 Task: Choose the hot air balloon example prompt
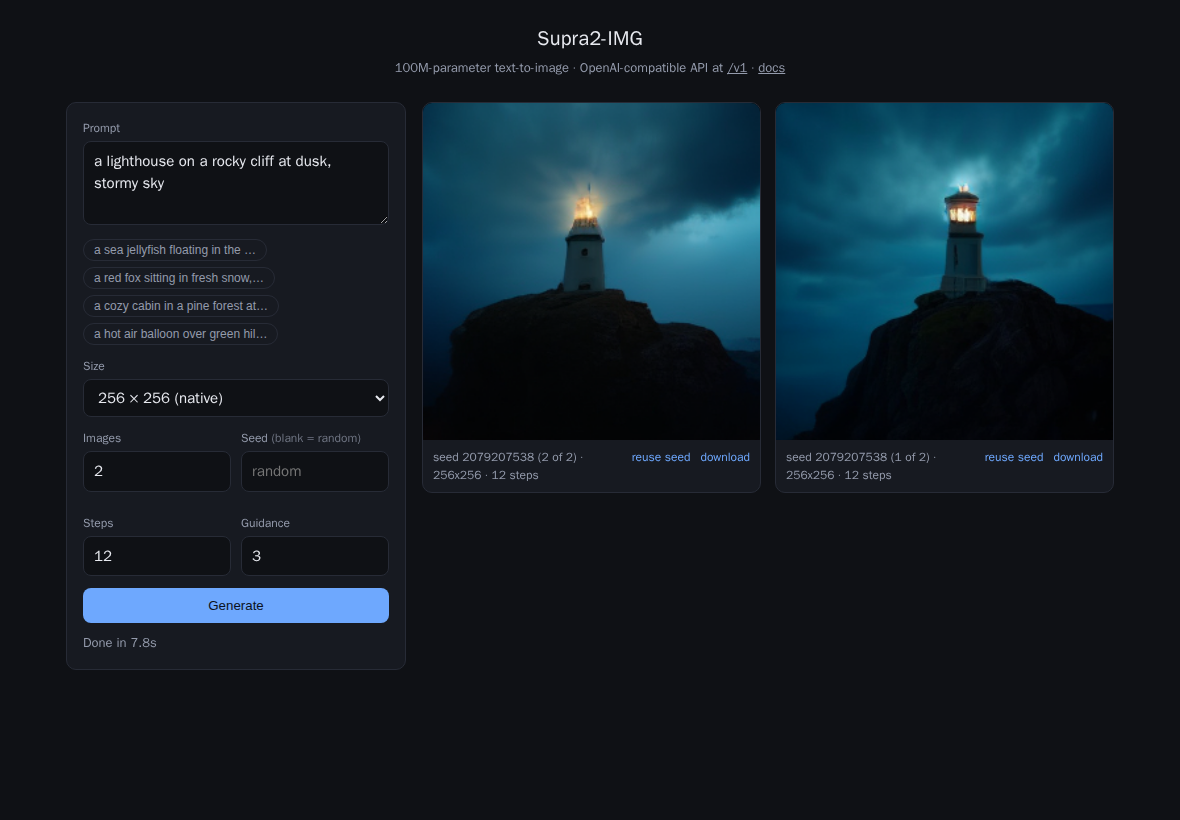(180, 334)
